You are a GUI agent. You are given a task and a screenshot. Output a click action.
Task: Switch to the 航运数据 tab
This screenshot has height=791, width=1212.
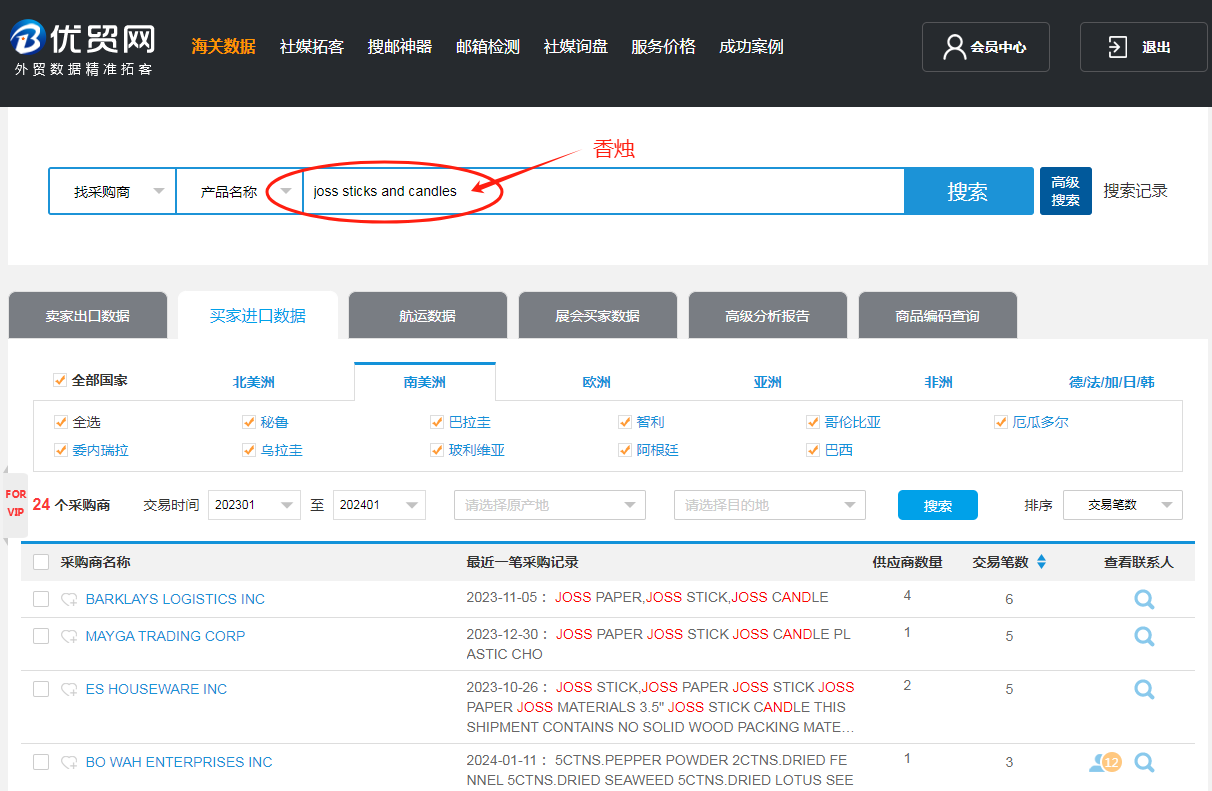(428, 316)
